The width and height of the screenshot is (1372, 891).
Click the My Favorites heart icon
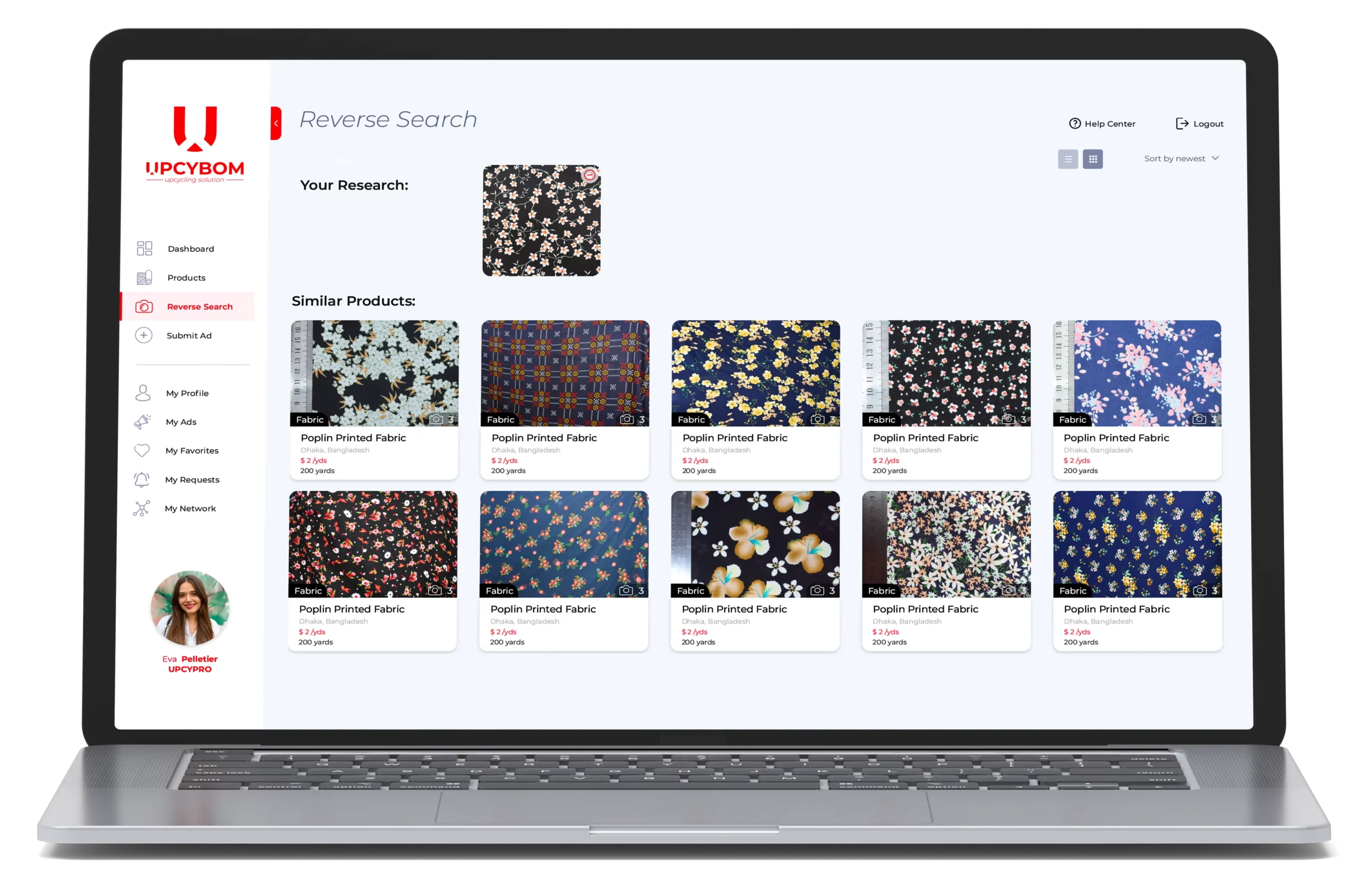pyautogui.click(x=142, y=451)
